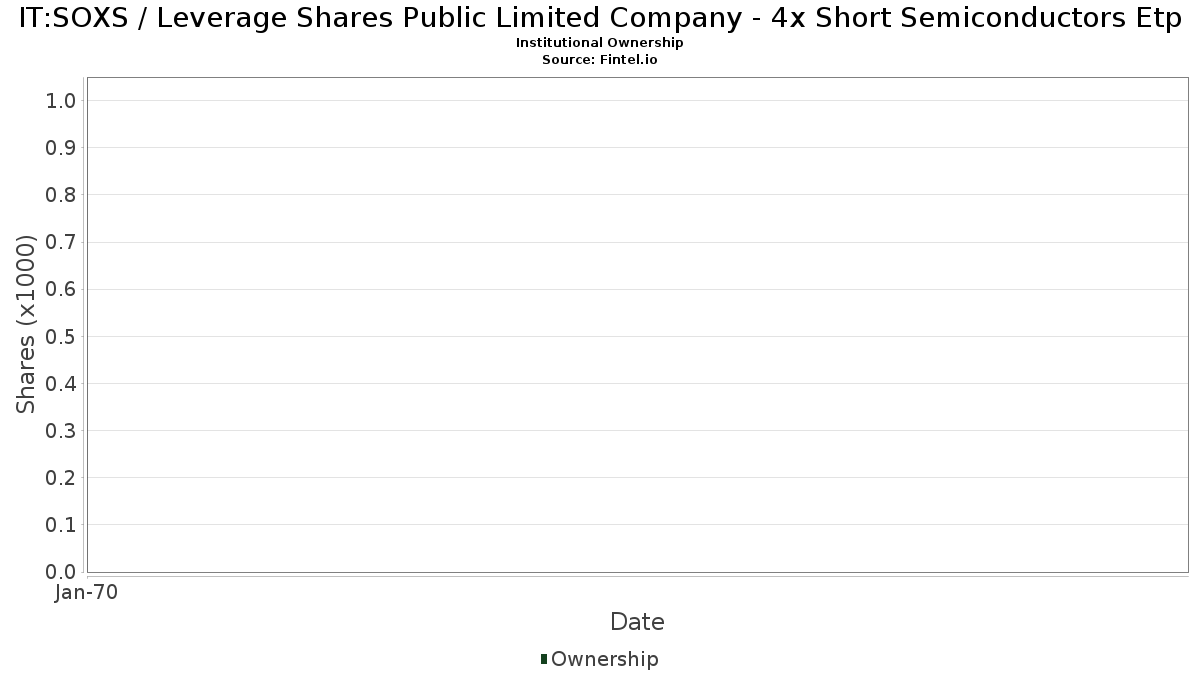This screenshot has width=1200, height=675.
Task: Click the green Ownership legend color swatch
Action: [544, 659]
